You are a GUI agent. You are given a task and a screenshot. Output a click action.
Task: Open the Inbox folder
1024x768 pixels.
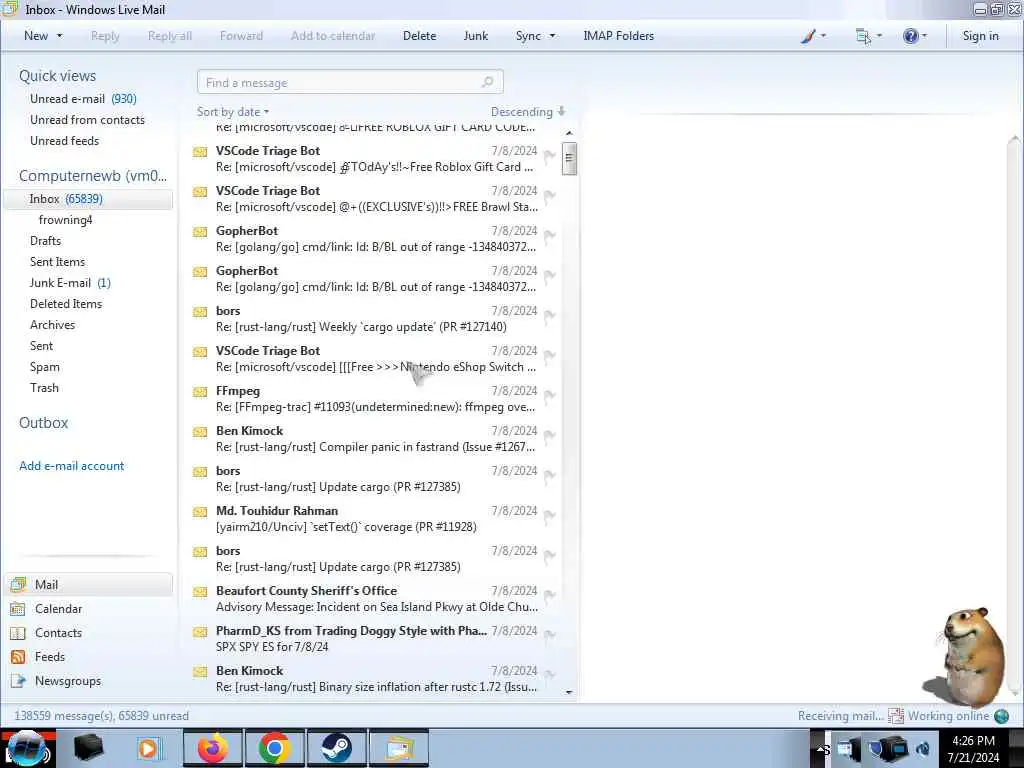tap(88, 199)
